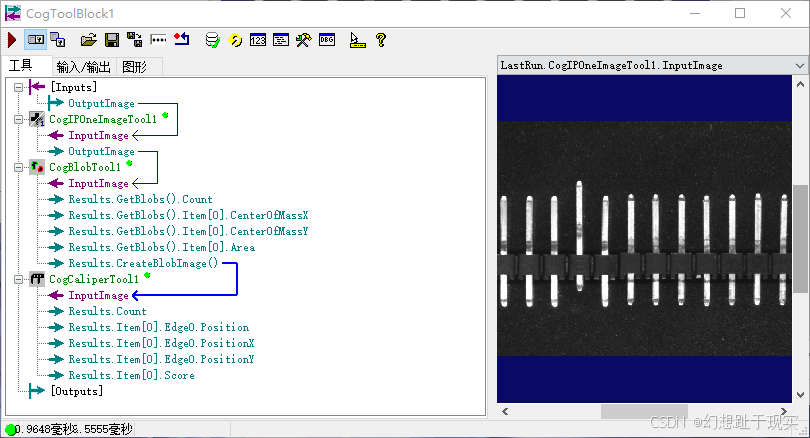Viewport: 810px width, 438px height.
Task: Open the 123 results window icon
Action: [258, 40]
